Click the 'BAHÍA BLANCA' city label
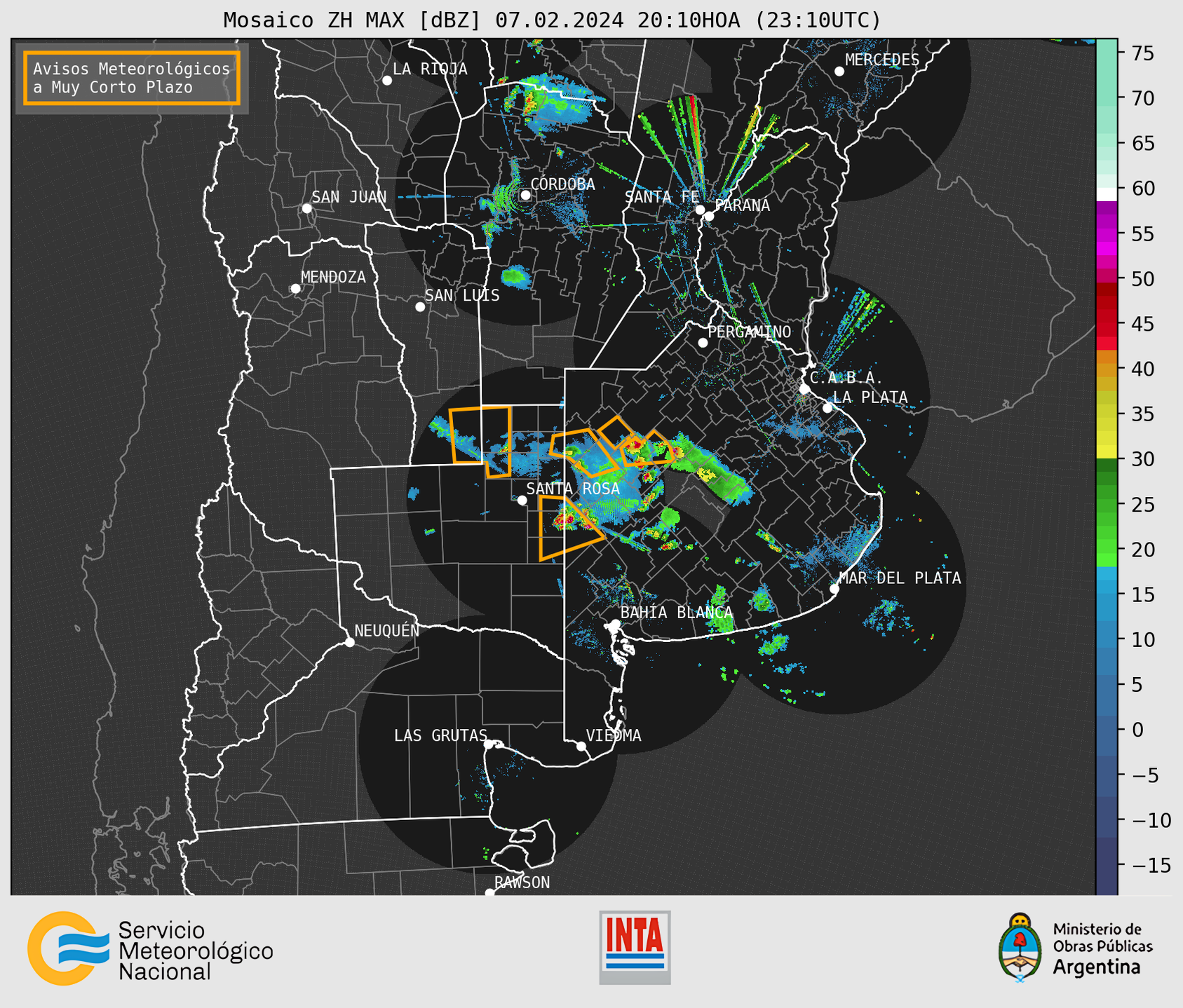Viewport: 1183px width, 1008px height. point(677,613)
